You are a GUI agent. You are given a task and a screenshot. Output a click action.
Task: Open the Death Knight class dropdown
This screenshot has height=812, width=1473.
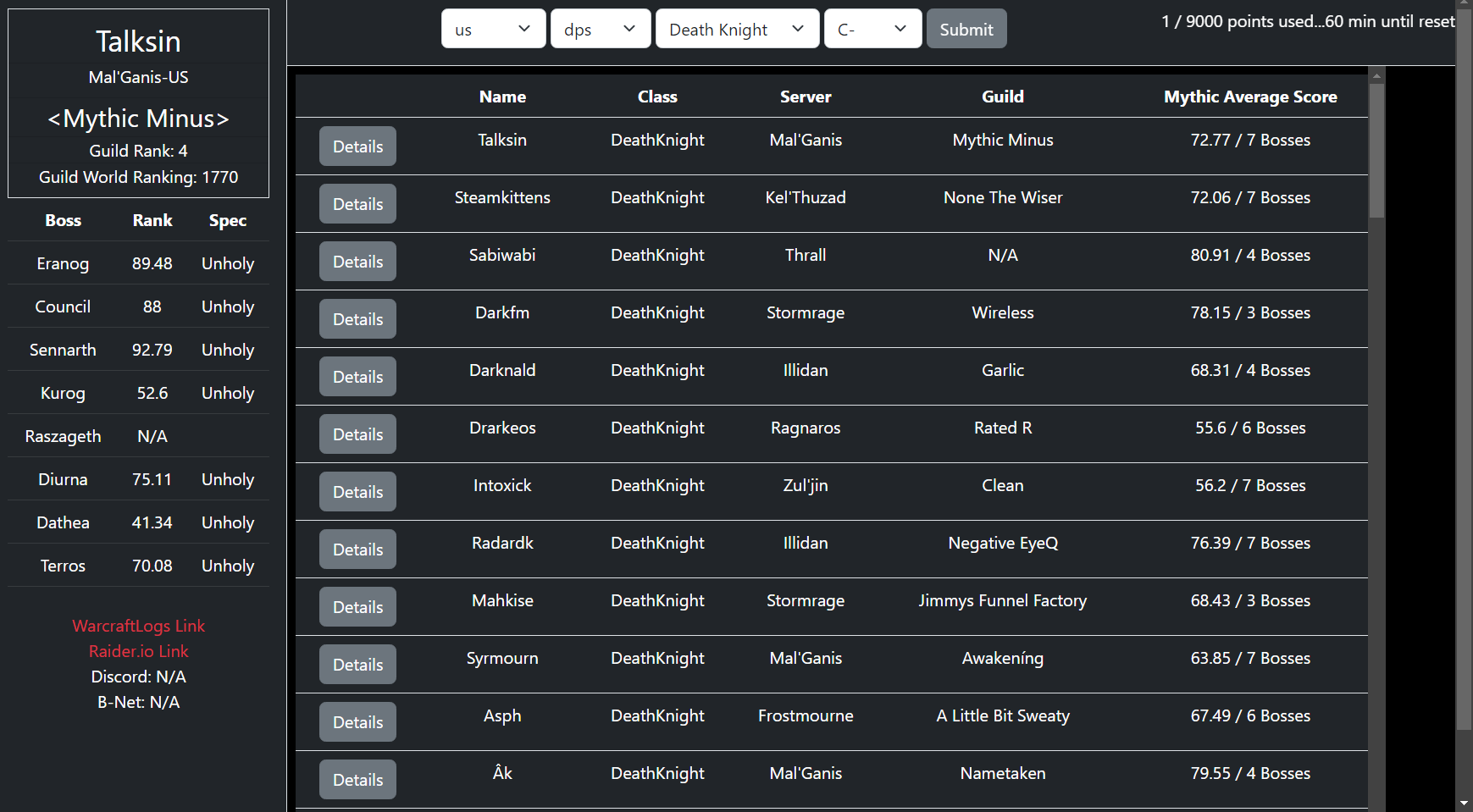point(736,29)
